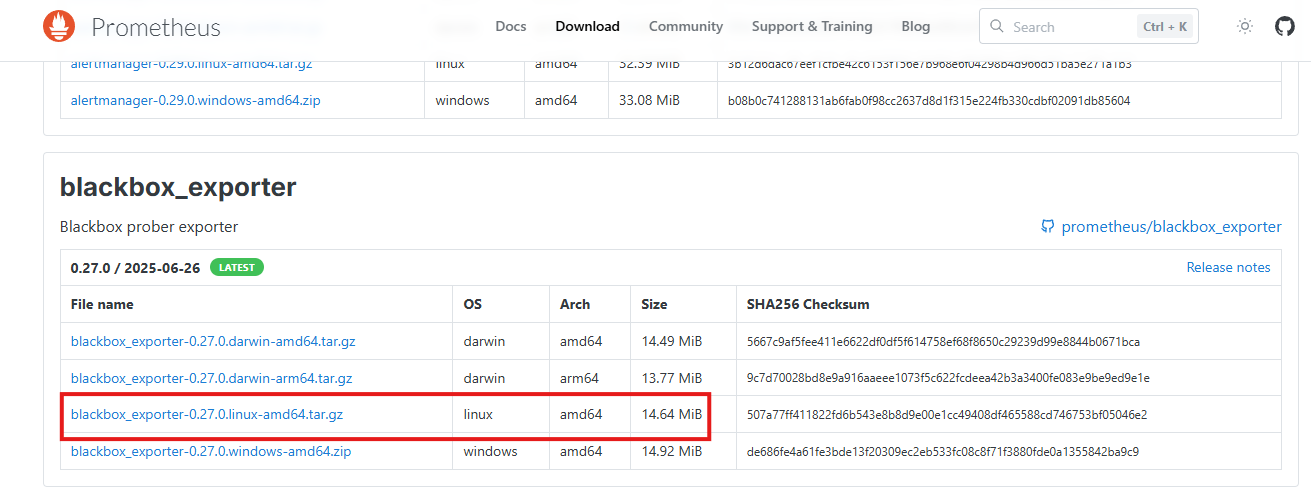The width and height of the screenshot is (1311, 503).
Task: Download blackbox_exporter-0.27.0.linux-amd64.tar.gz
Action: point(207,414)
